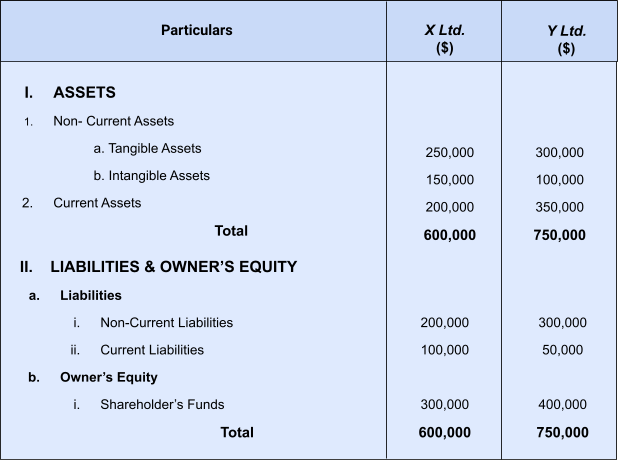The height and width of the screenshot is (460, 624).
Task: Select the Y Ltd. ($) column header
Action: coord(566,39)
